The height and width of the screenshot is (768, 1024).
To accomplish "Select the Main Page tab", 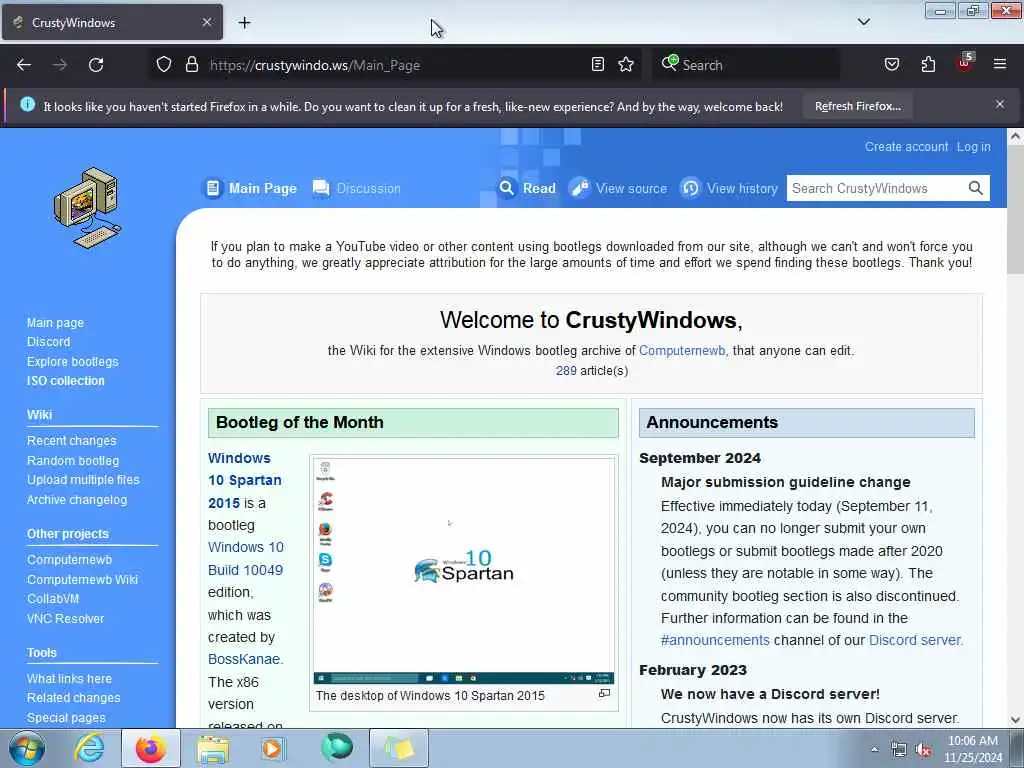I will pyautogui.click(x=250, y=188).
